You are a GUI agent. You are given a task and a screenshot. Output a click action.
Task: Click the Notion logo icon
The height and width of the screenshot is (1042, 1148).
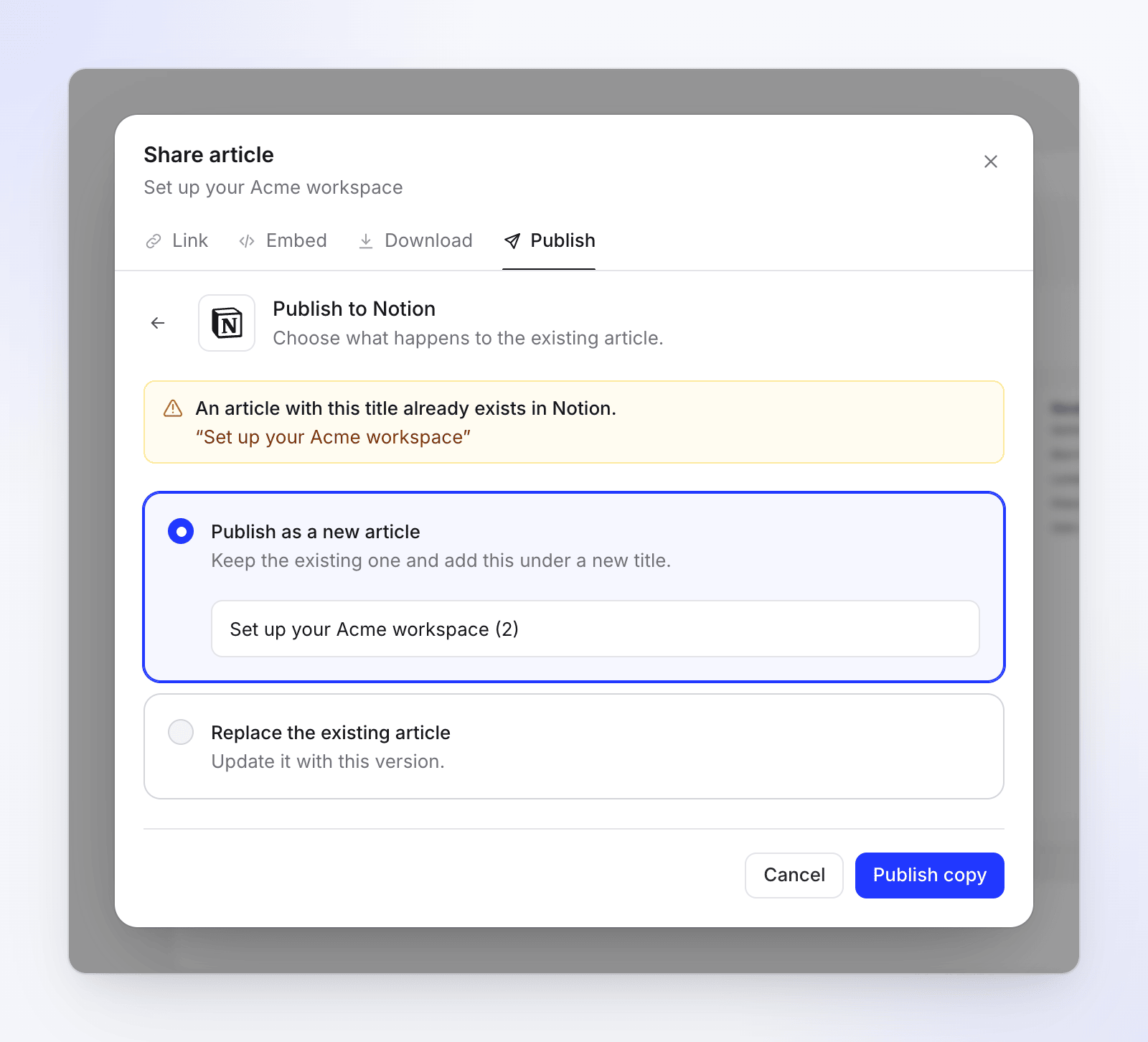point(227,323)
